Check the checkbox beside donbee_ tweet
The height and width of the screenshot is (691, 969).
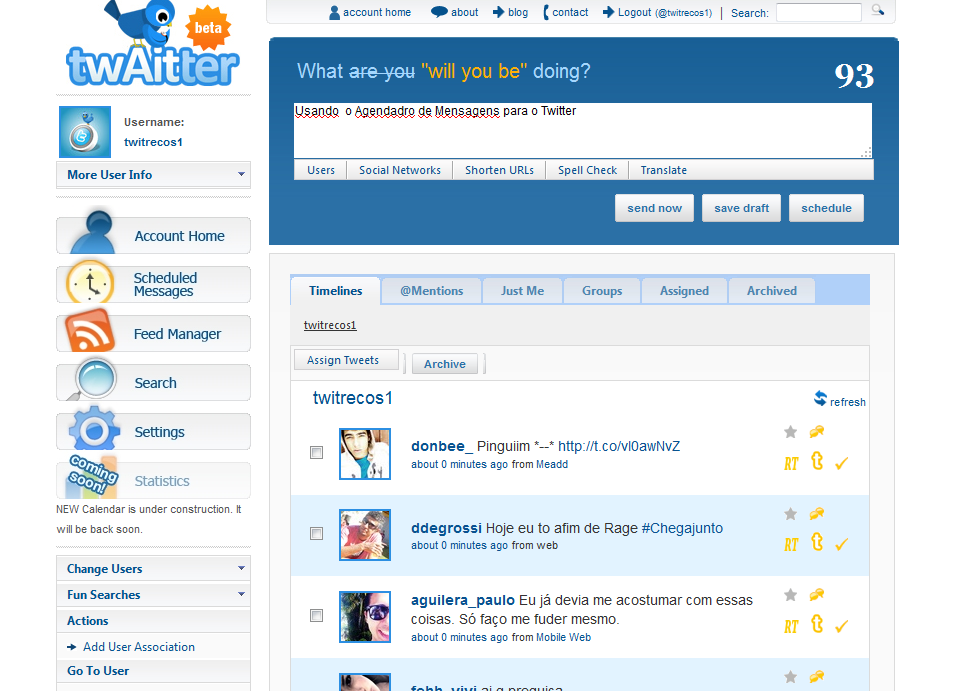[x=316, y=452]
